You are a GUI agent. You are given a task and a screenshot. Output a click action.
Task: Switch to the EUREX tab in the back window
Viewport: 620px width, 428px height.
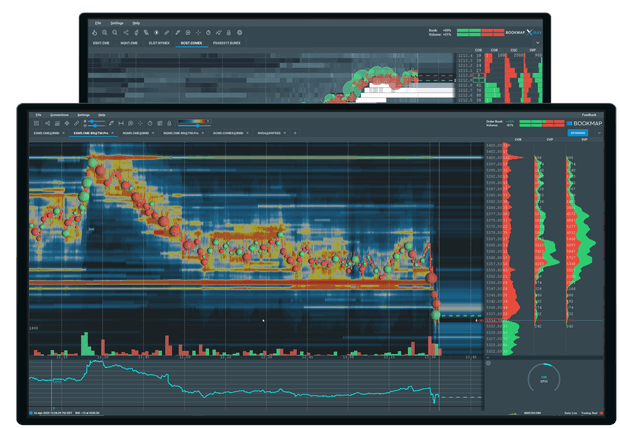[227, 43]
